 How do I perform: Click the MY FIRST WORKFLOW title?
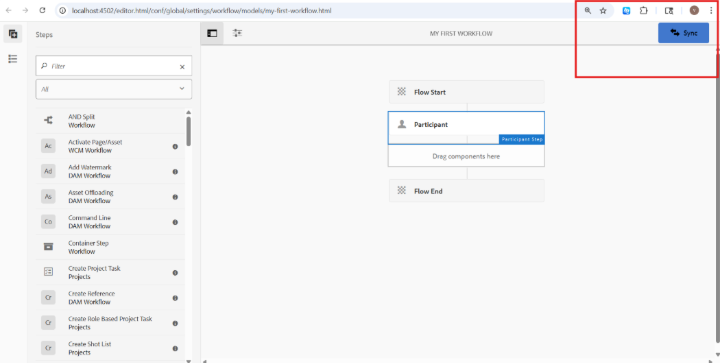(x=461, y=34)
